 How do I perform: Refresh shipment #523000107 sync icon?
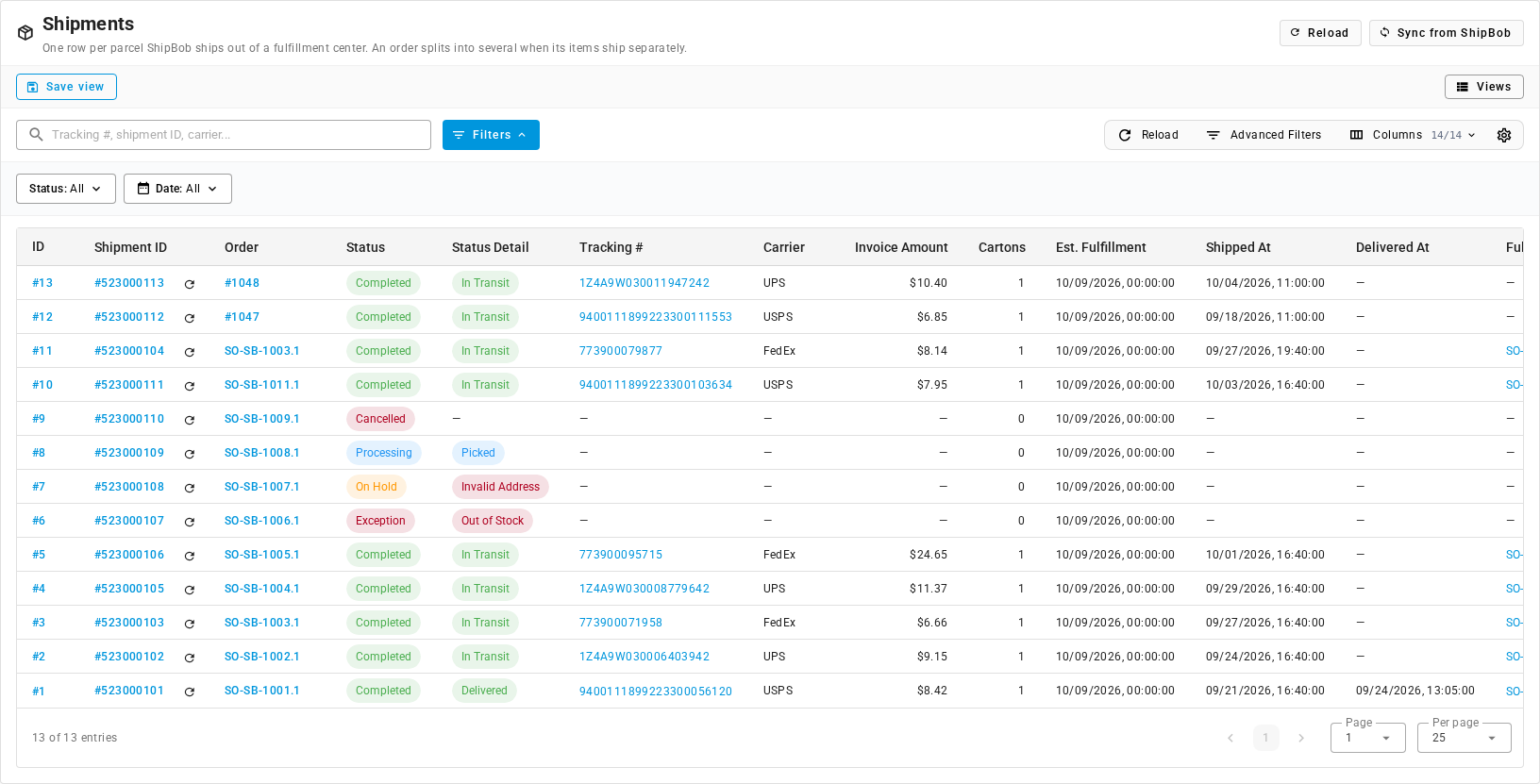189,522
